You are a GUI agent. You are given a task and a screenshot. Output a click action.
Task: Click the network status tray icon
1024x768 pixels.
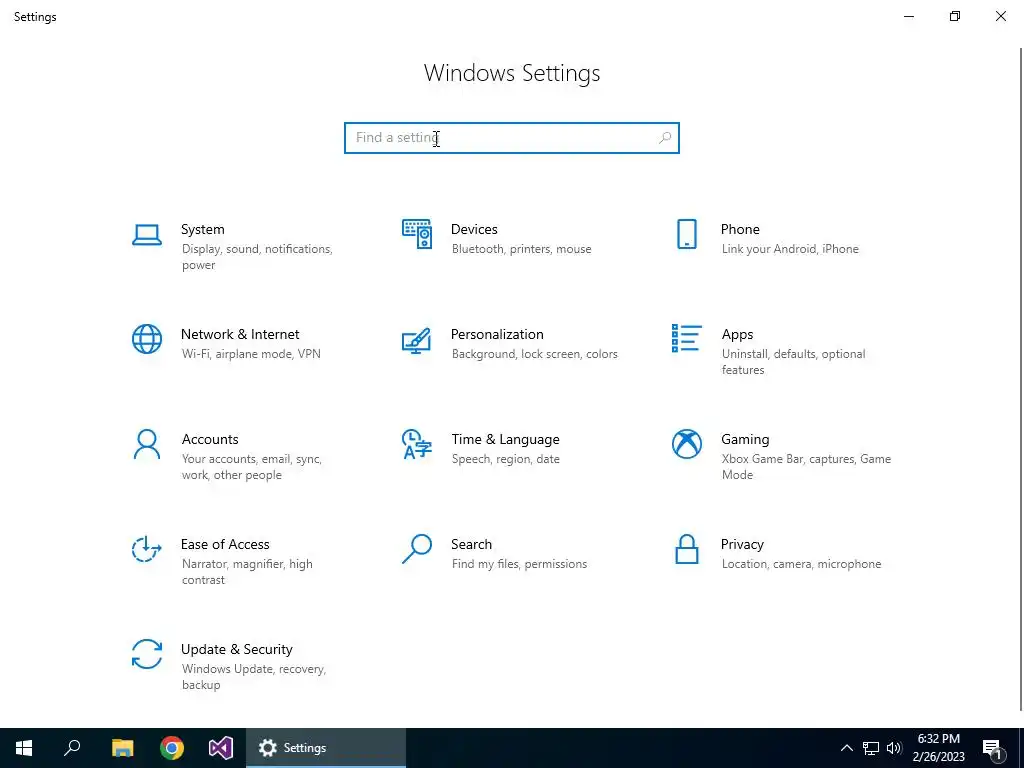click(871, 748)
